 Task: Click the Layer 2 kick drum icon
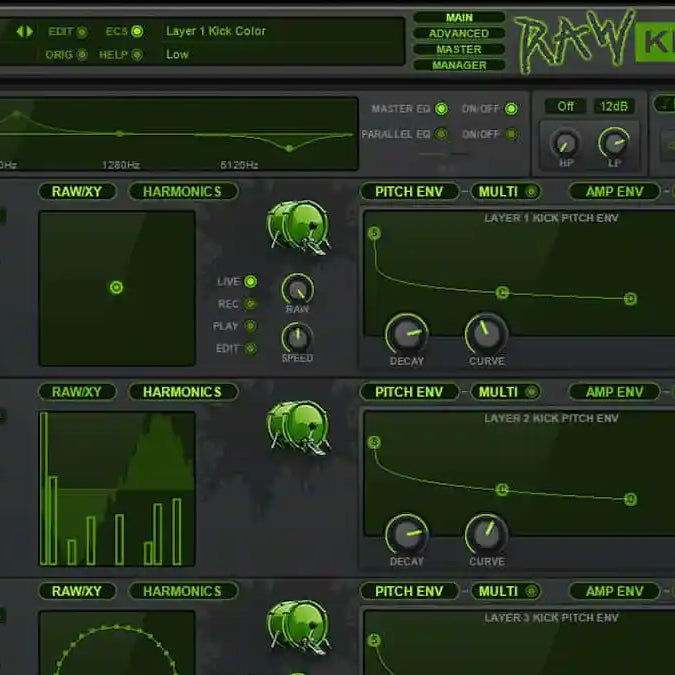tap(298, 427)
